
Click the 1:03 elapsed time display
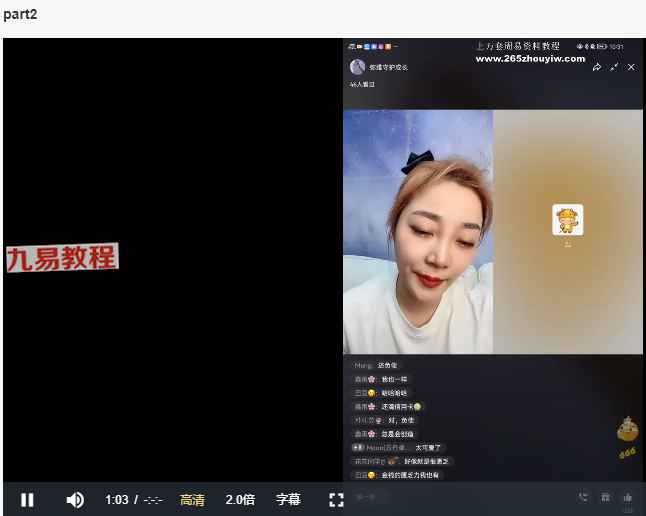point(117,500)
